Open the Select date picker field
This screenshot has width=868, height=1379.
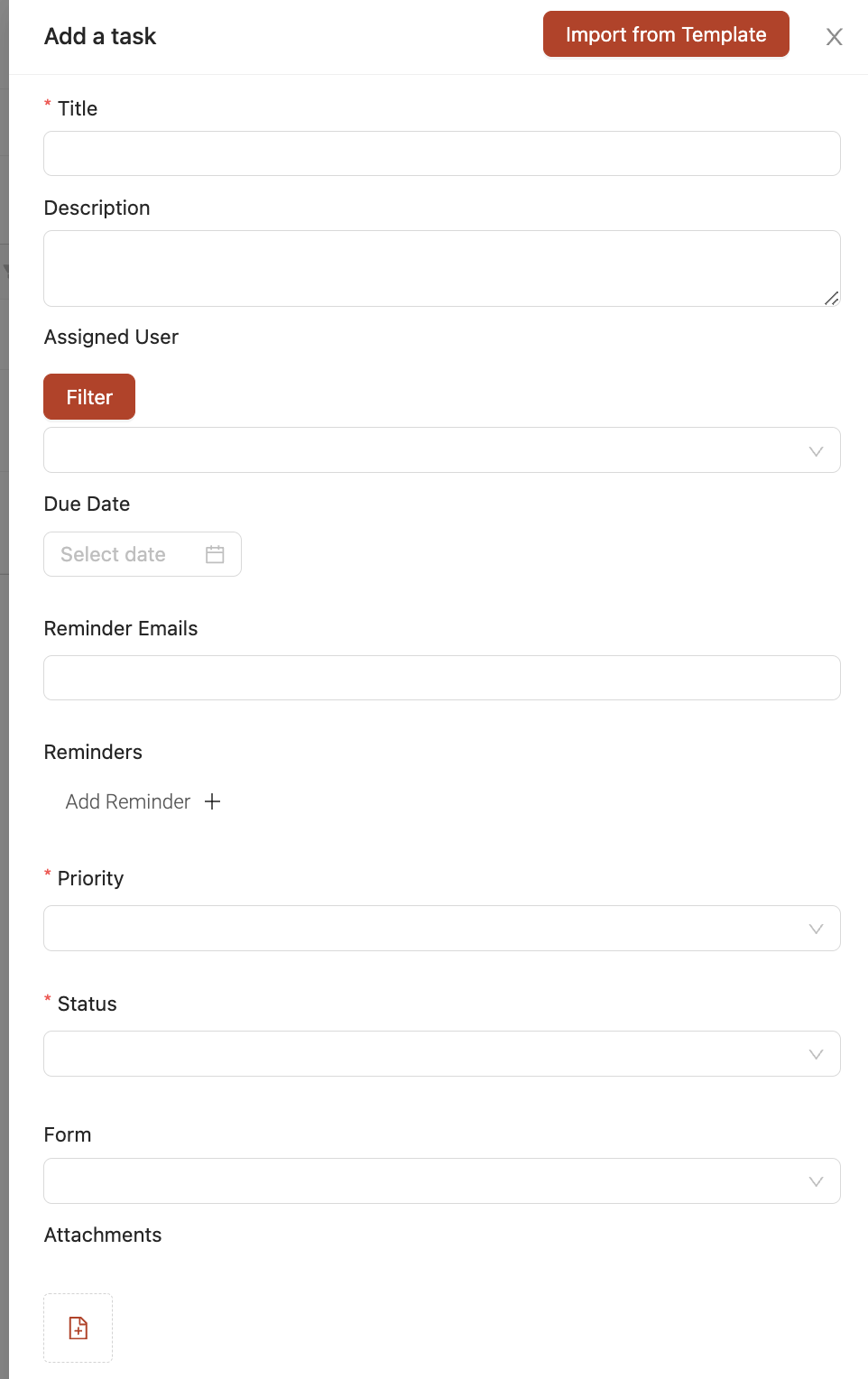pos(143,554)
